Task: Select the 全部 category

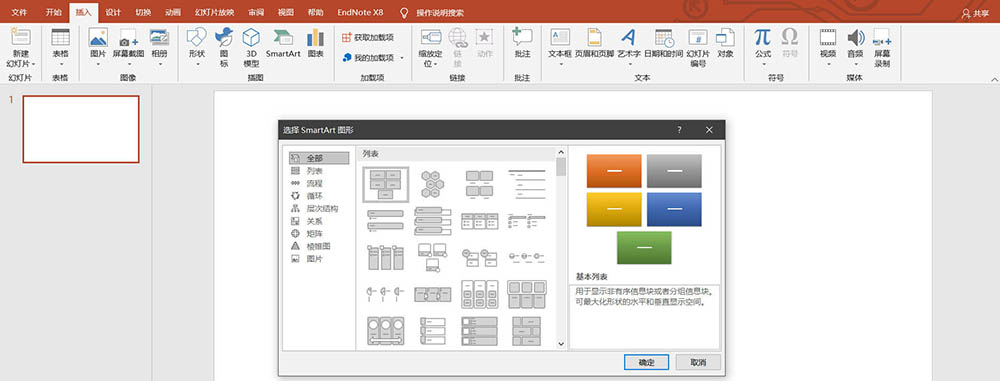Action: coord(319,158)
